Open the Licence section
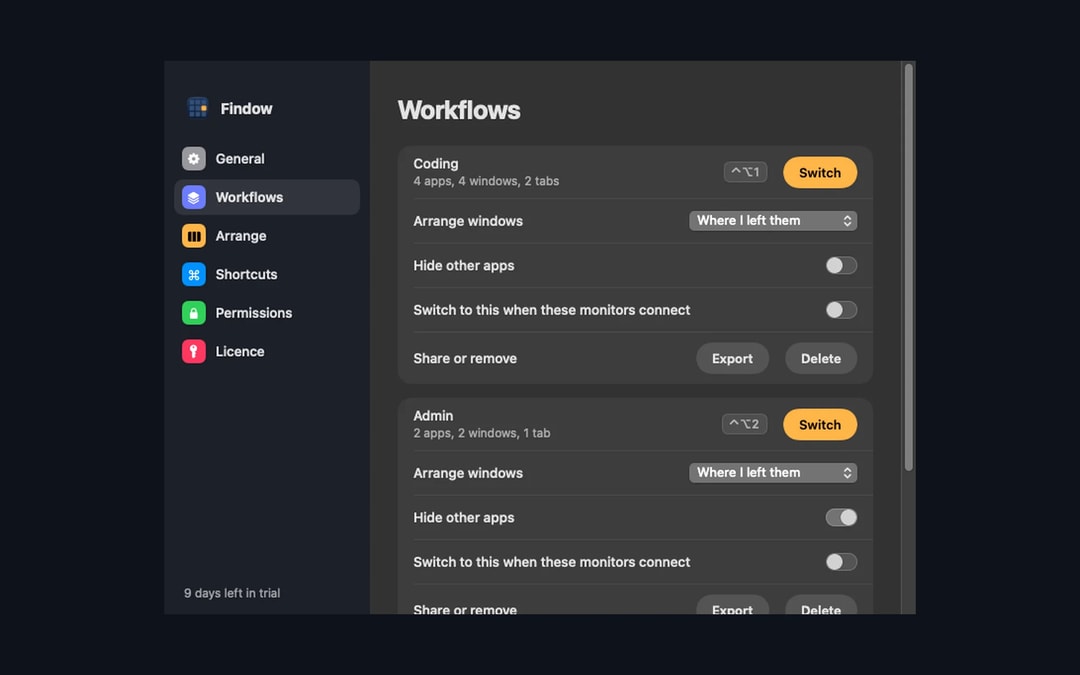This screenshot has height=675, width=1080. (x=267, y=351)
